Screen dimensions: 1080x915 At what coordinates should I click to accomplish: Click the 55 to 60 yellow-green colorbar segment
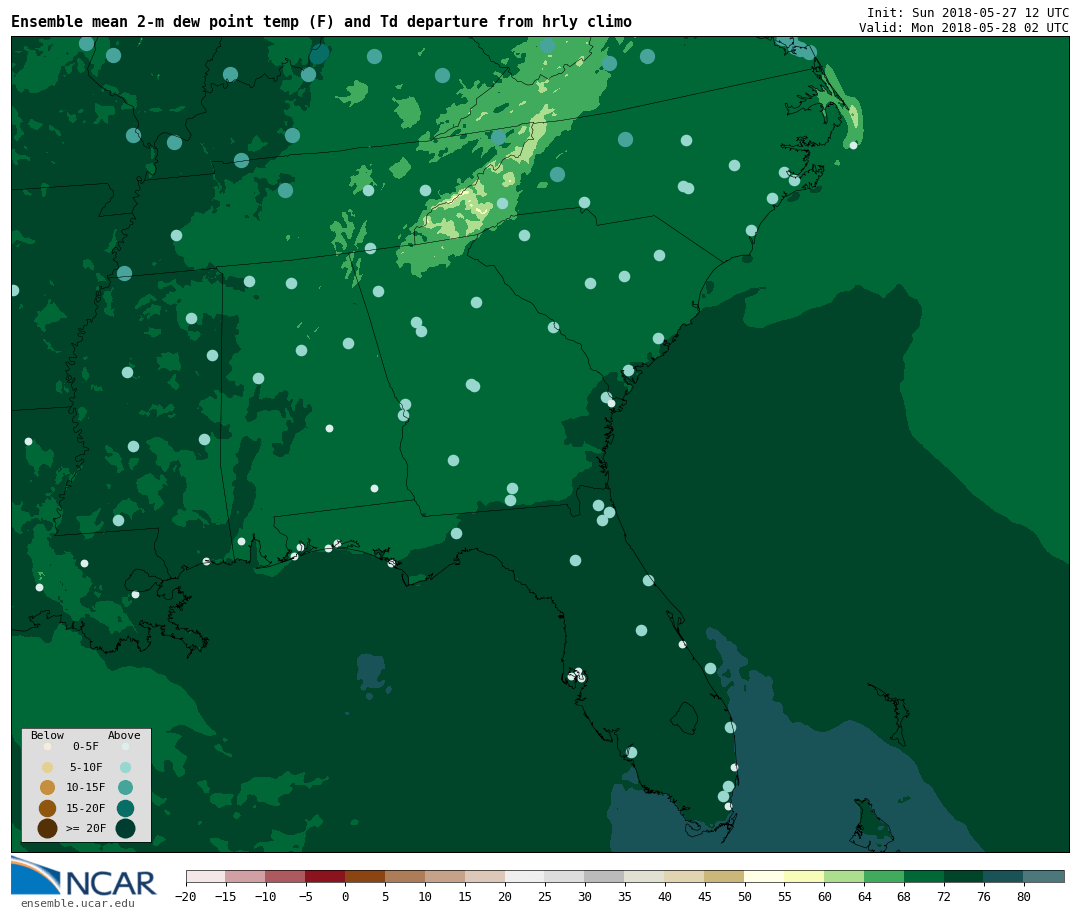[x=805, y=876]
